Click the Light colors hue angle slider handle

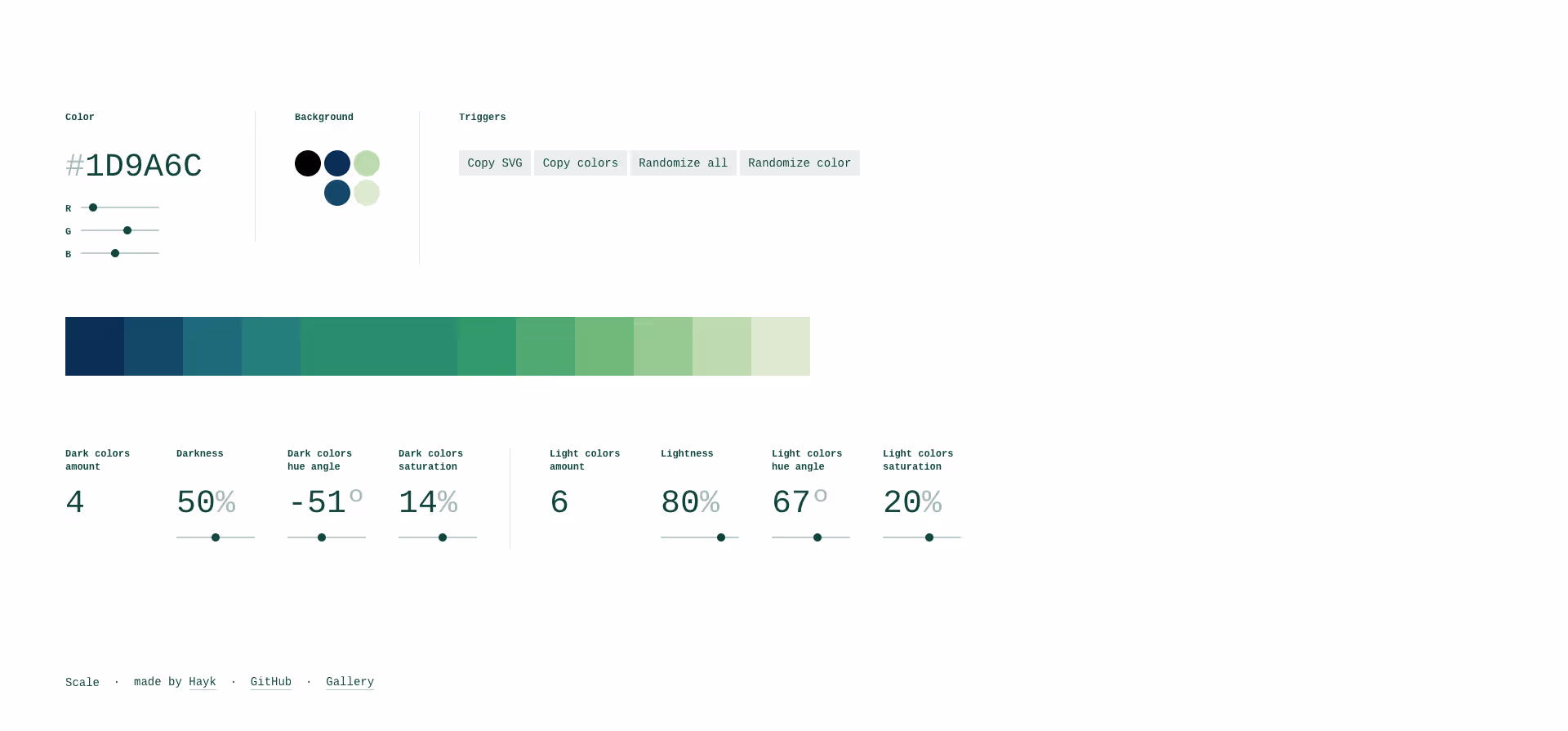coord(817,537)
